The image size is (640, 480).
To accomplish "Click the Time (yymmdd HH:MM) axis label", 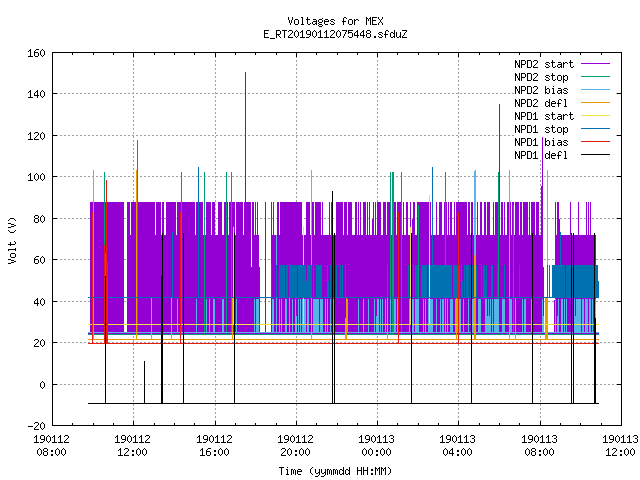I will 335,471.
